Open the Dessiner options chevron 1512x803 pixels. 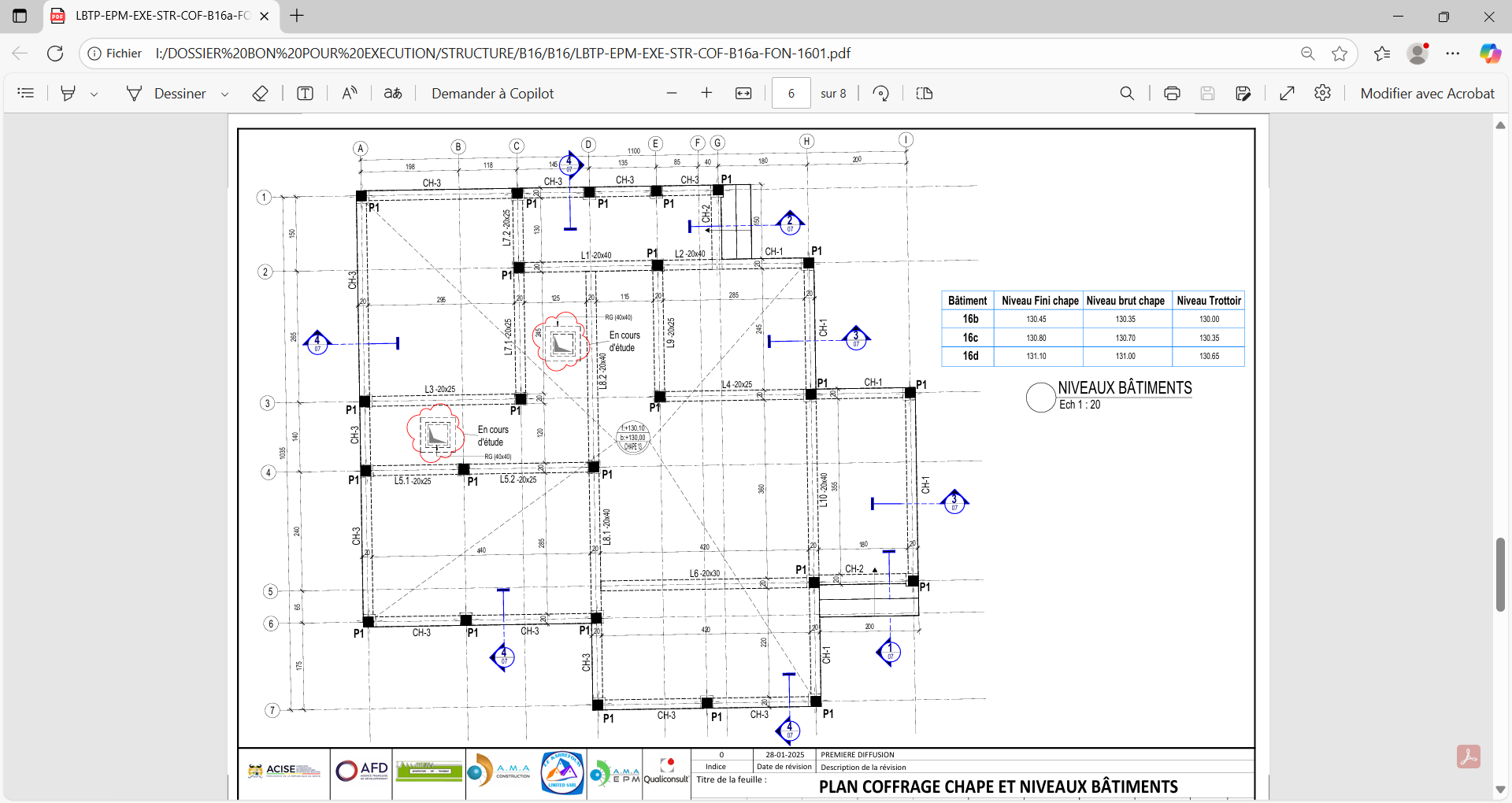tap(224, 94)
